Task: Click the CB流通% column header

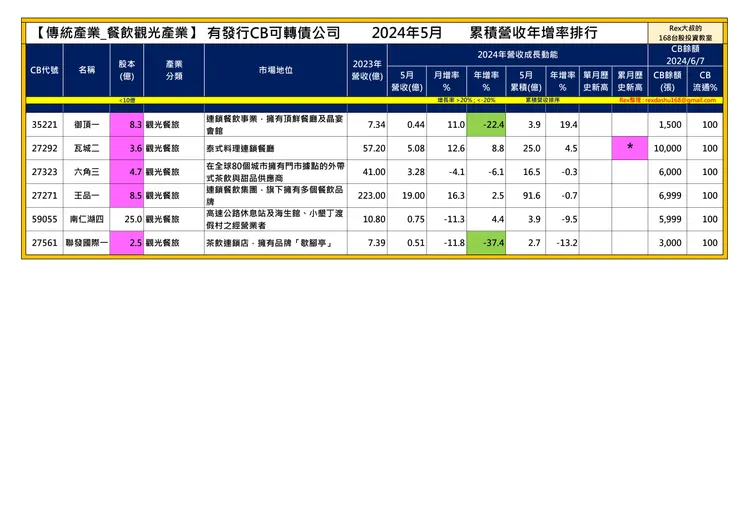Action: coord(705,81)
